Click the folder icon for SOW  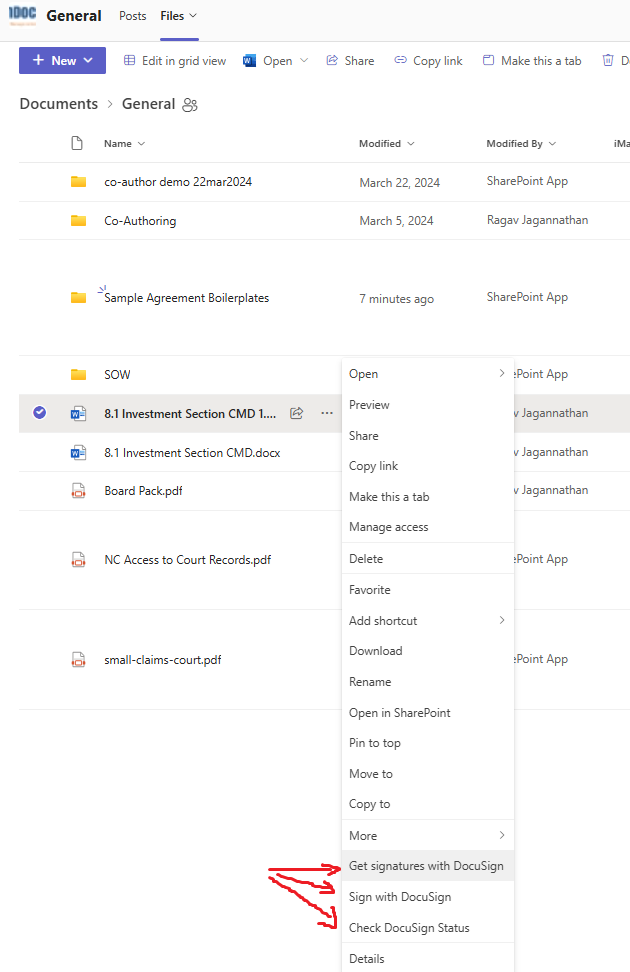pyautogui.click(x=78, y=374)
